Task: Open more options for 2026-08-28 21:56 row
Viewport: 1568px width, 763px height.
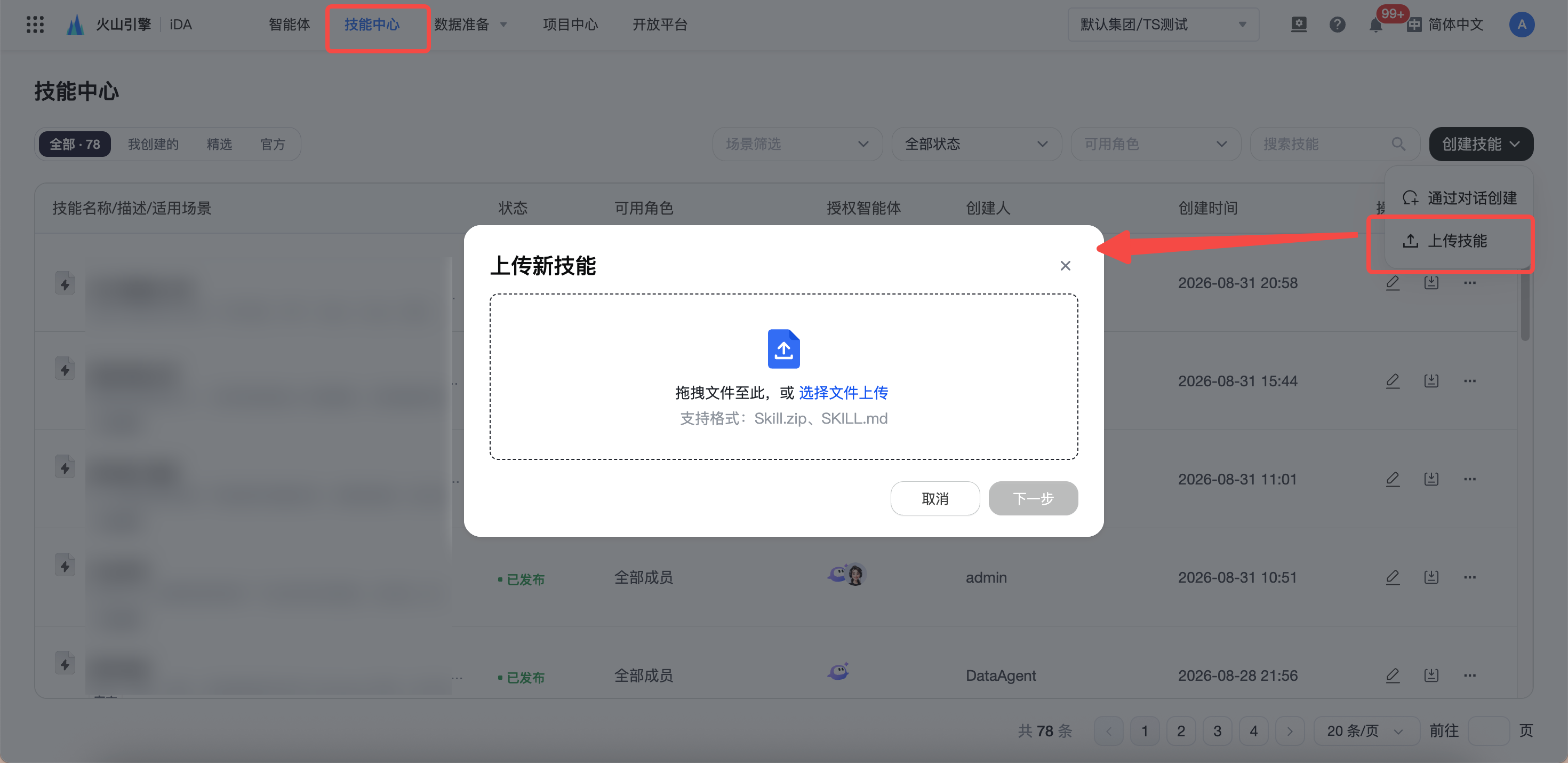Action: tap(1469, 675)
